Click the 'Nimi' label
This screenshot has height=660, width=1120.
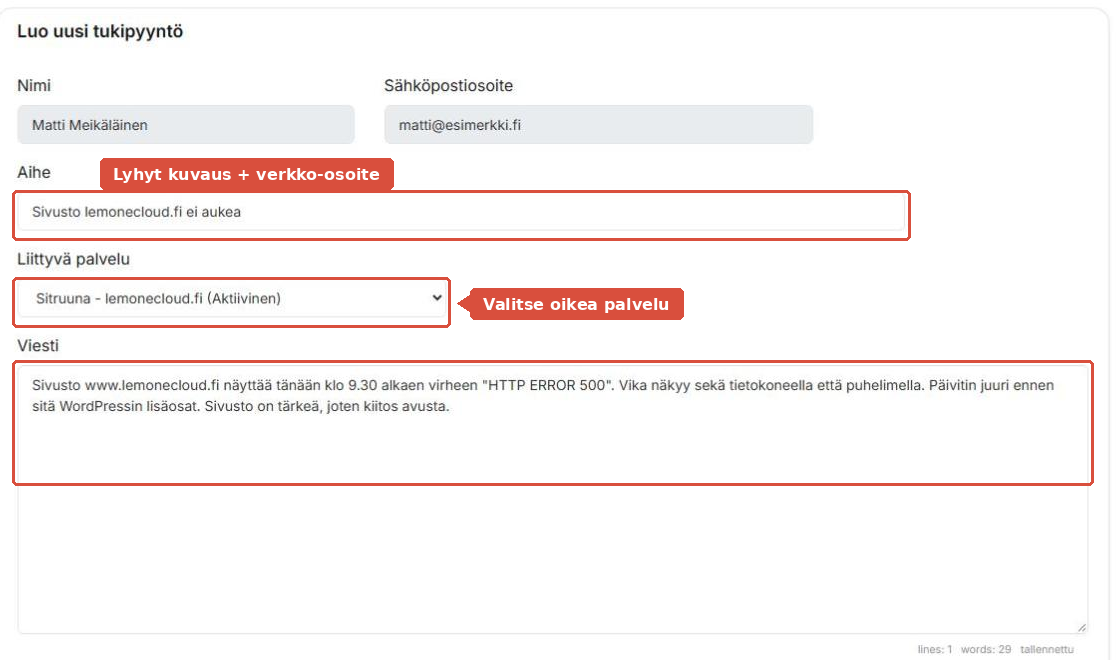click(34, 86)
